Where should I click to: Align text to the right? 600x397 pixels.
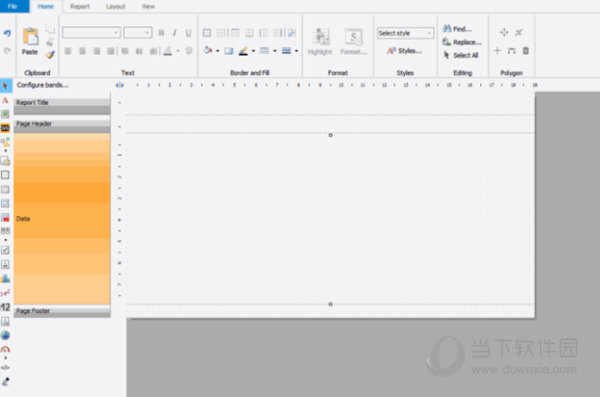(x=96, y=51)
